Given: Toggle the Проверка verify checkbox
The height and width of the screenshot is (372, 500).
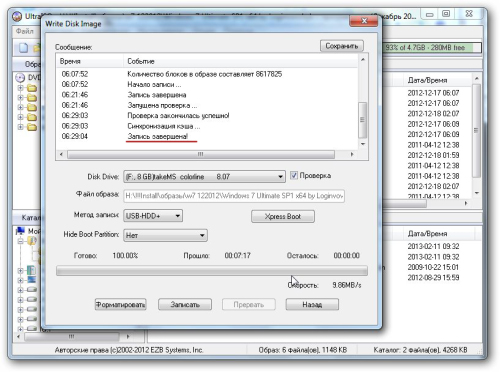Looking at the screenshot, I should [x=294, y=175].
